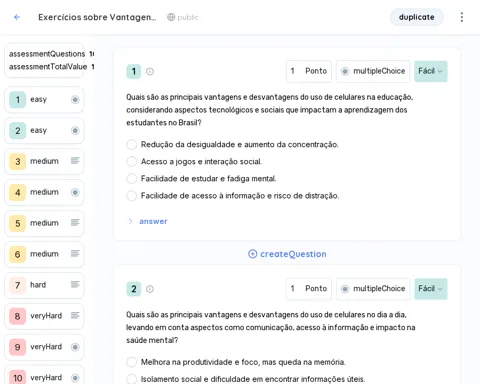Click the text-lines icon on sidebar item 7
The width and height of the screenshot is (480, 384).
75,284
